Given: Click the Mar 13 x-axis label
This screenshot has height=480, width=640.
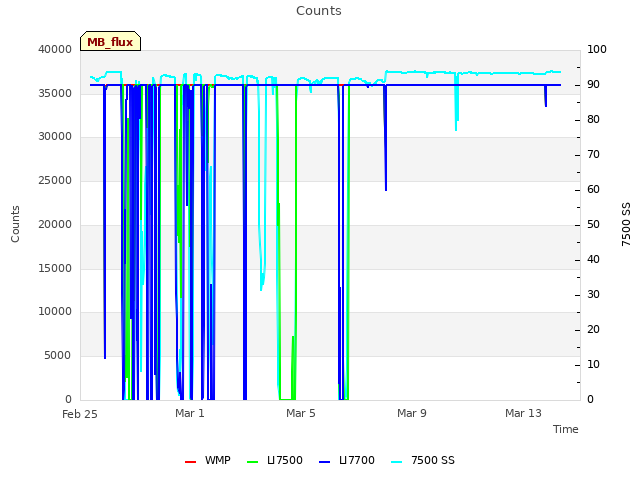Looking at the screenshot, I should click(523, 413).
